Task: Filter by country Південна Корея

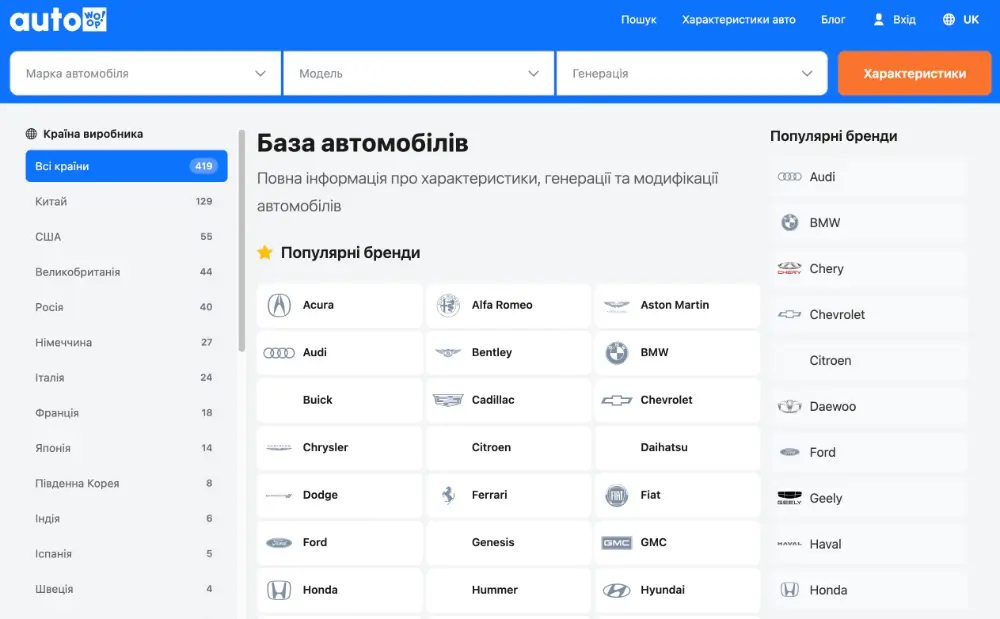Action: pyautogui.click(x=126, y=483)
